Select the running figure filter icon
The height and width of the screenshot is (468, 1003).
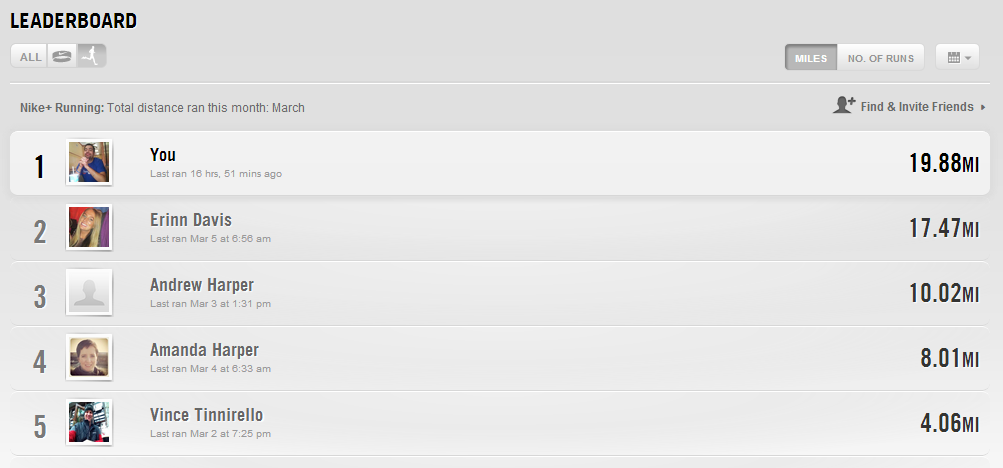pos(91,57)
